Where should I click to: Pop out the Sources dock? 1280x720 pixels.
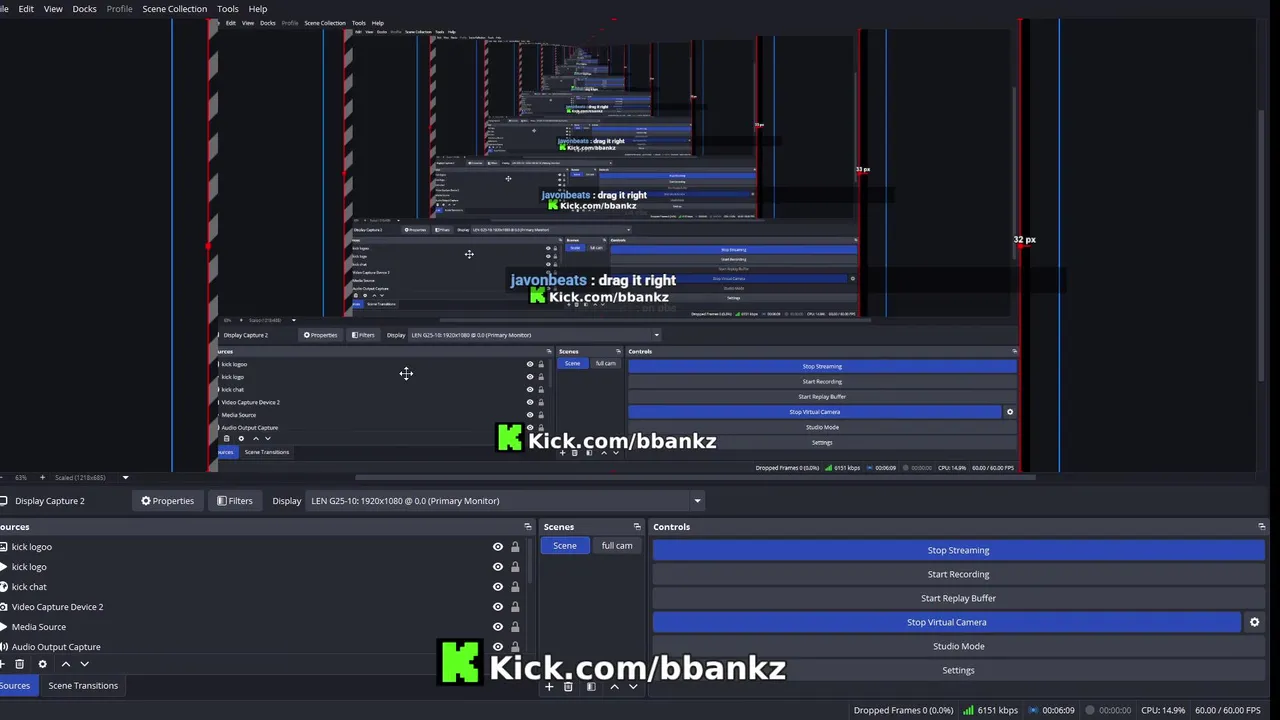tap(527, 527)
